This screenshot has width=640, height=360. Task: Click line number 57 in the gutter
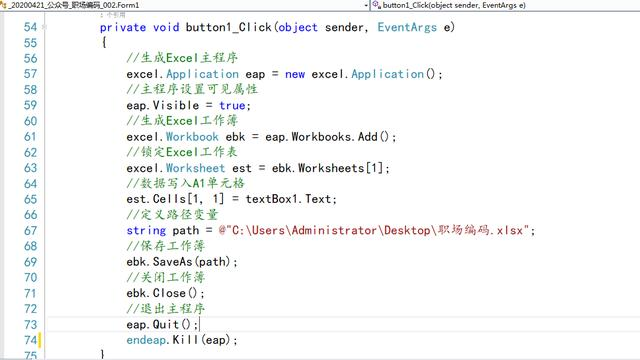(x=31, y=74)
